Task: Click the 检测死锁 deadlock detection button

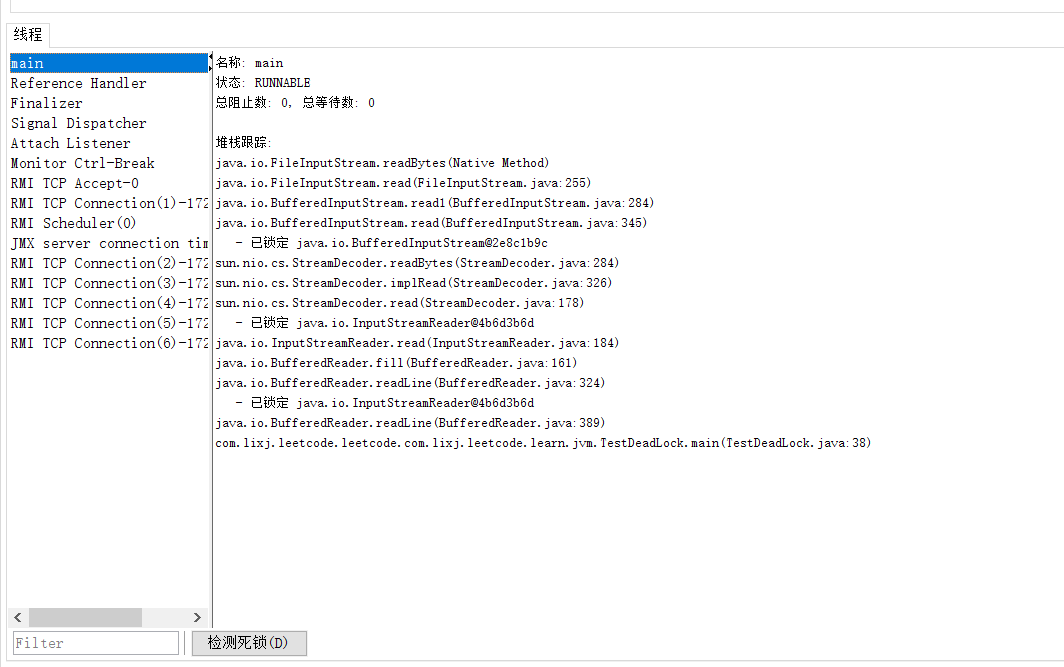Action: click(248, 643)
